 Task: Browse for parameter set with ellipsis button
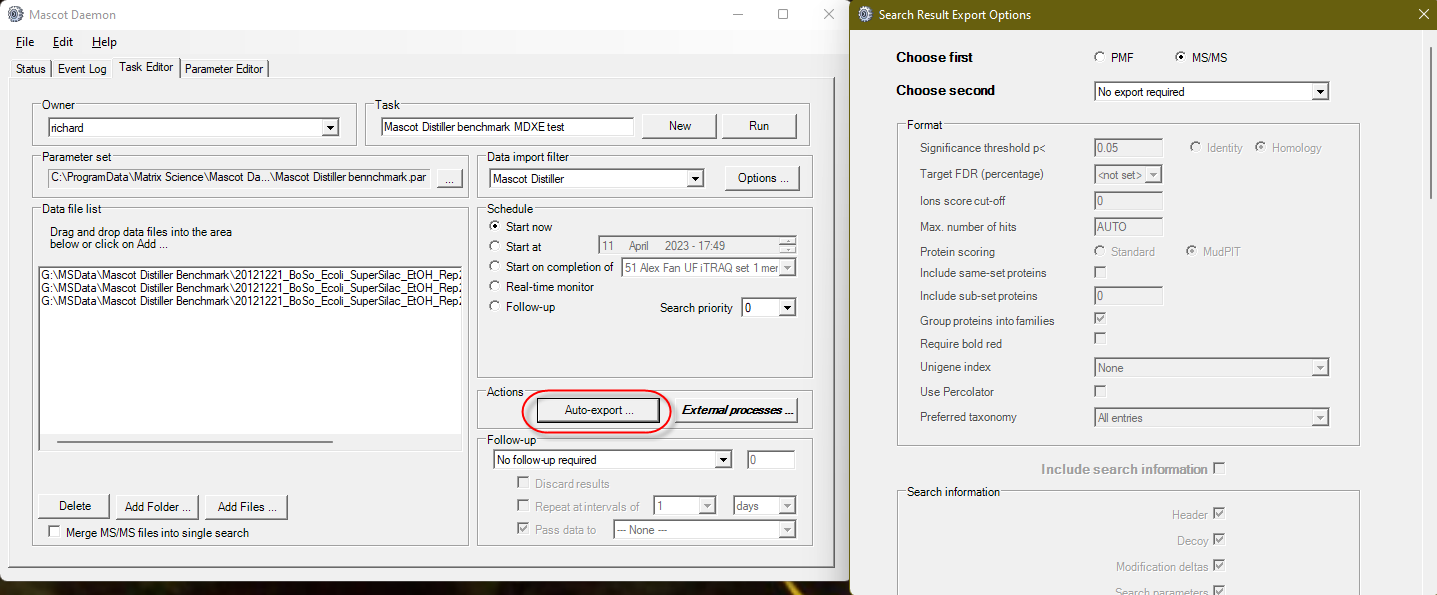pyautogui.click(x=450, y=179)
